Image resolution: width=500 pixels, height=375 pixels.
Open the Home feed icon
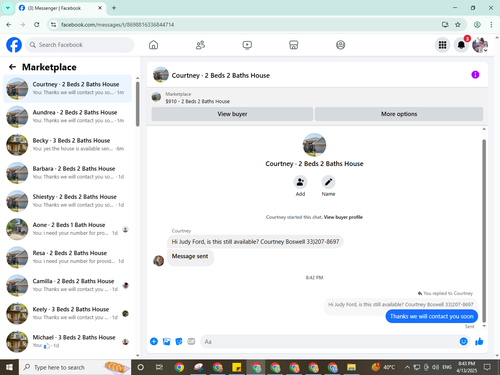coord(153,45)
